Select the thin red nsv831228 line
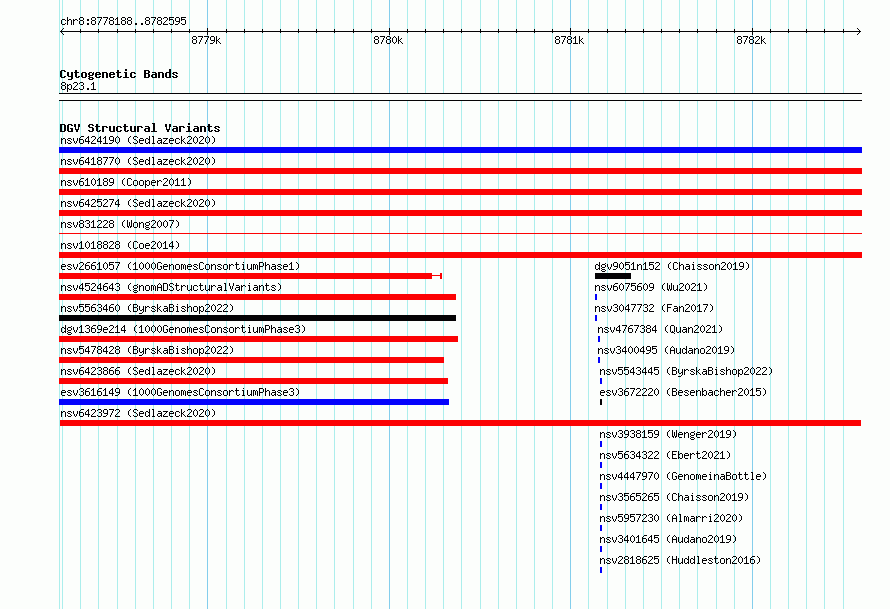Image resolution: width=890 pixels, height=609 pixels. 460,233
